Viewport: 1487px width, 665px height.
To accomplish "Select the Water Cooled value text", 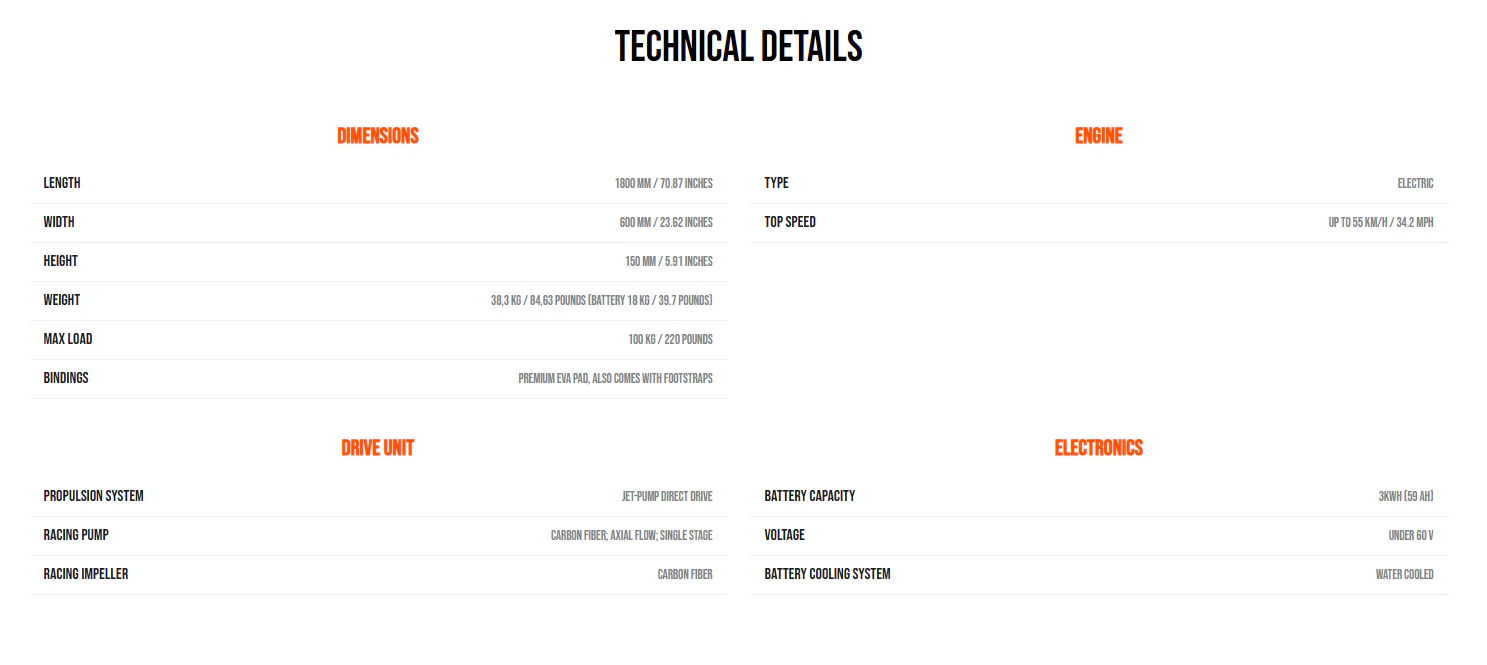I will [x=1404, y=574].
